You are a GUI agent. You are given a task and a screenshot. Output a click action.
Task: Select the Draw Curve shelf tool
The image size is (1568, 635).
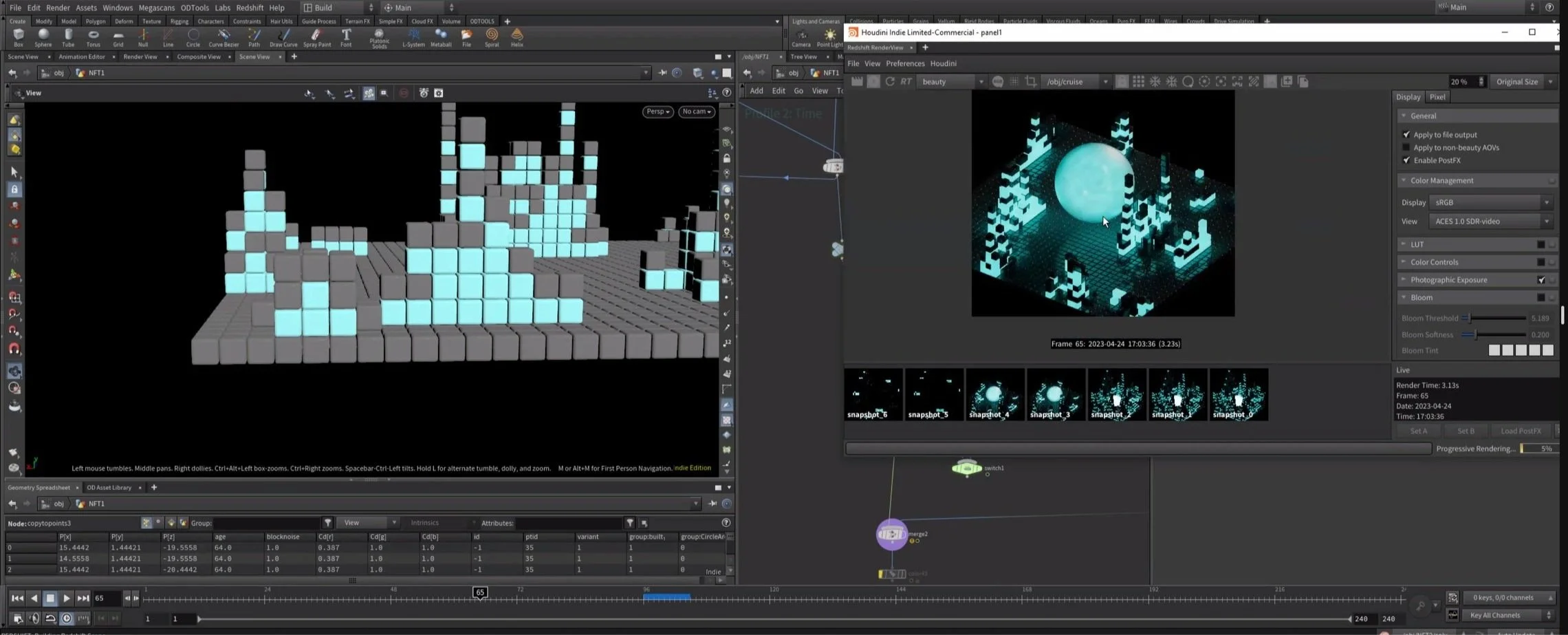[283, 37]
